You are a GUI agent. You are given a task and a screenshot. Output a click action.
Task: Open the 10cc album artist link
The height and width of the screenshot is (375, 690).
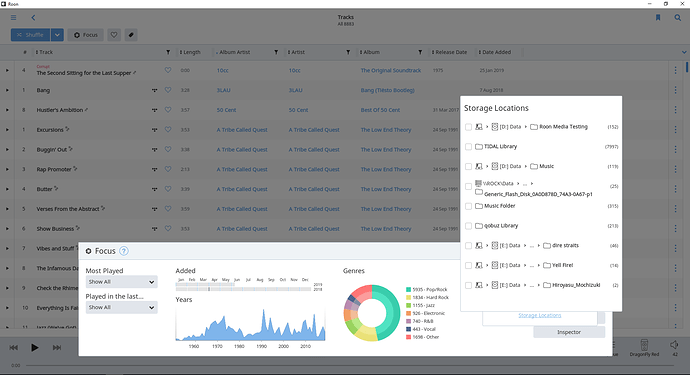(x=222, y=70)
